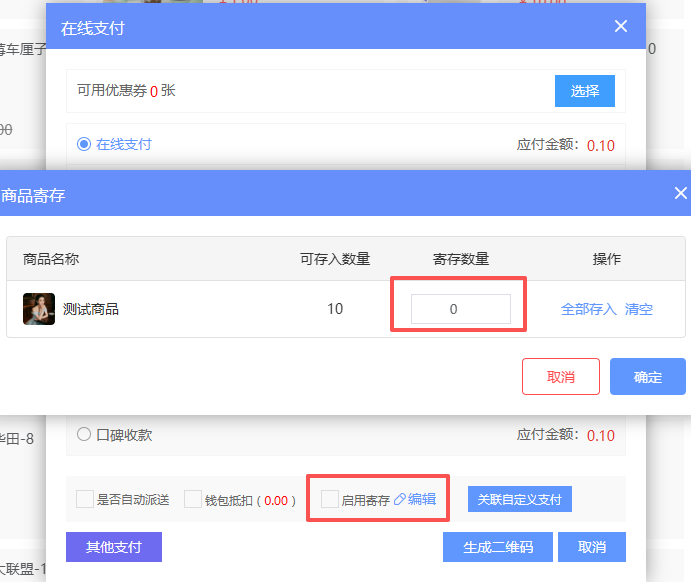
Task: Close the 商品寄存 dialog
Action: coord(680,193)
